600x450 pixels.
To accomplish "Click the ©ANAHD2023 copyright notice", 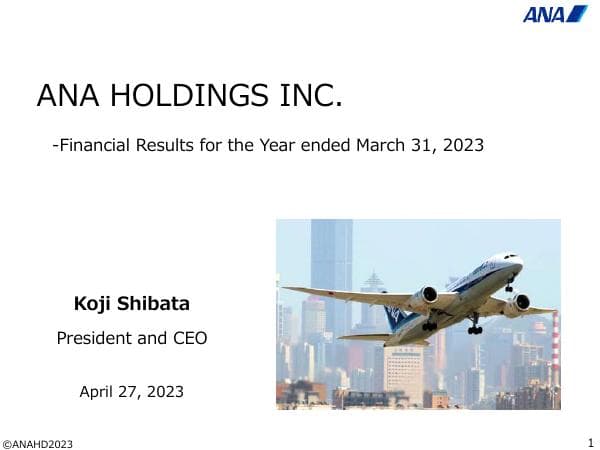I will point(37,444).
